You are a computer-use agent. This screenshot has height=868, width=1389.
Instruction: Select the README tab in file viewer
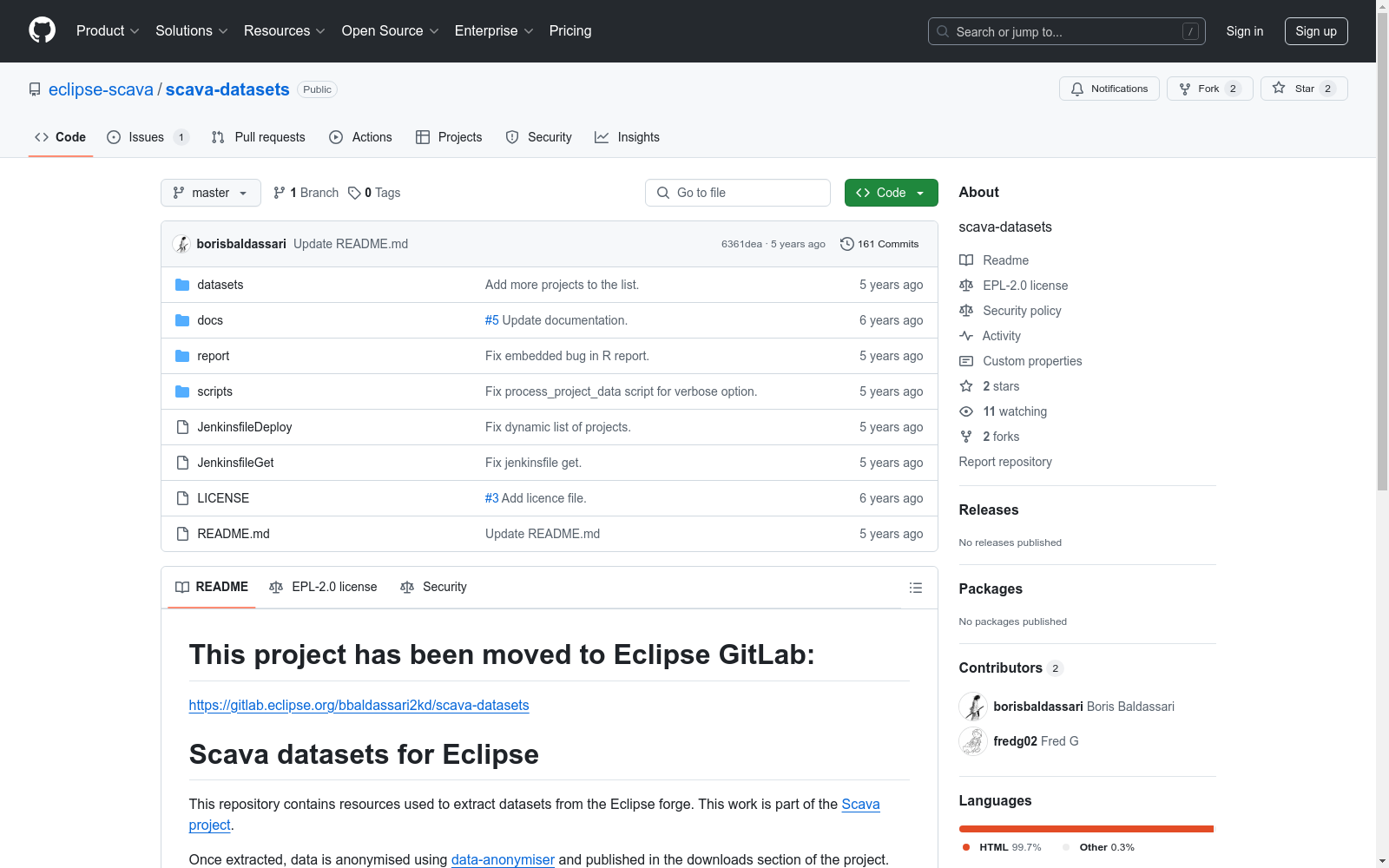[x=212, y=588]
